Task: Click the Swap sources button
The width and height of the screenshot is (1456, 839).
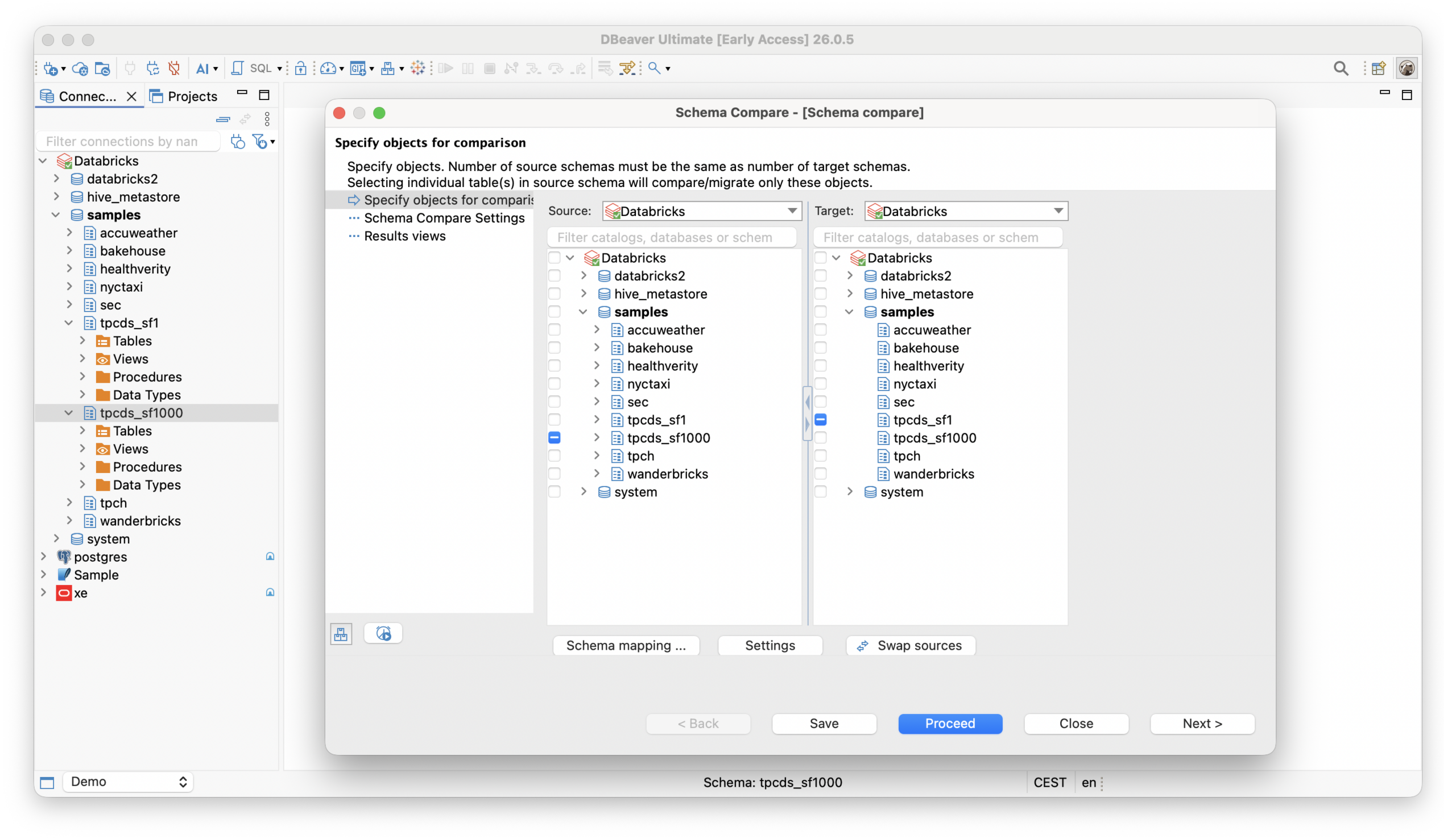Action: [x=910, y=645]
